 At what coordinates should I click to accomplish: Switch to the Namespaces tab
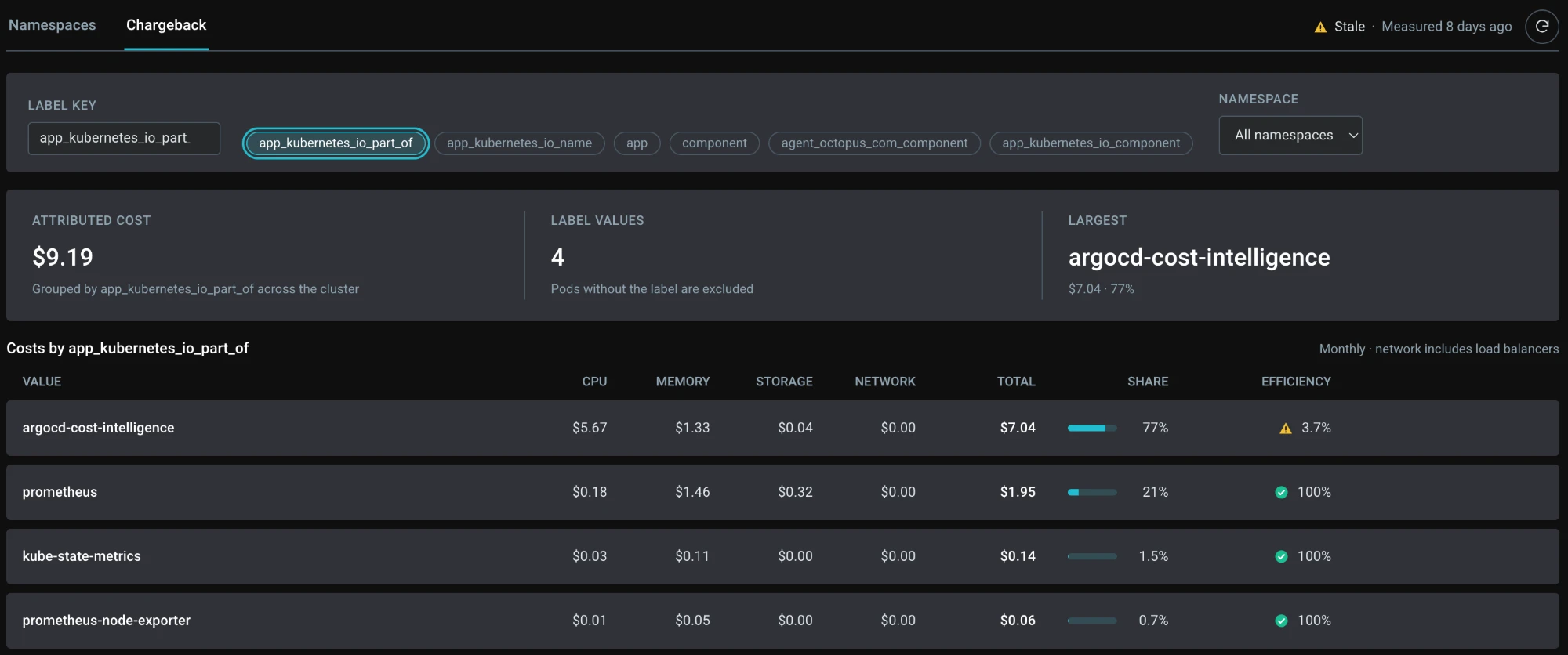(53, 25)
